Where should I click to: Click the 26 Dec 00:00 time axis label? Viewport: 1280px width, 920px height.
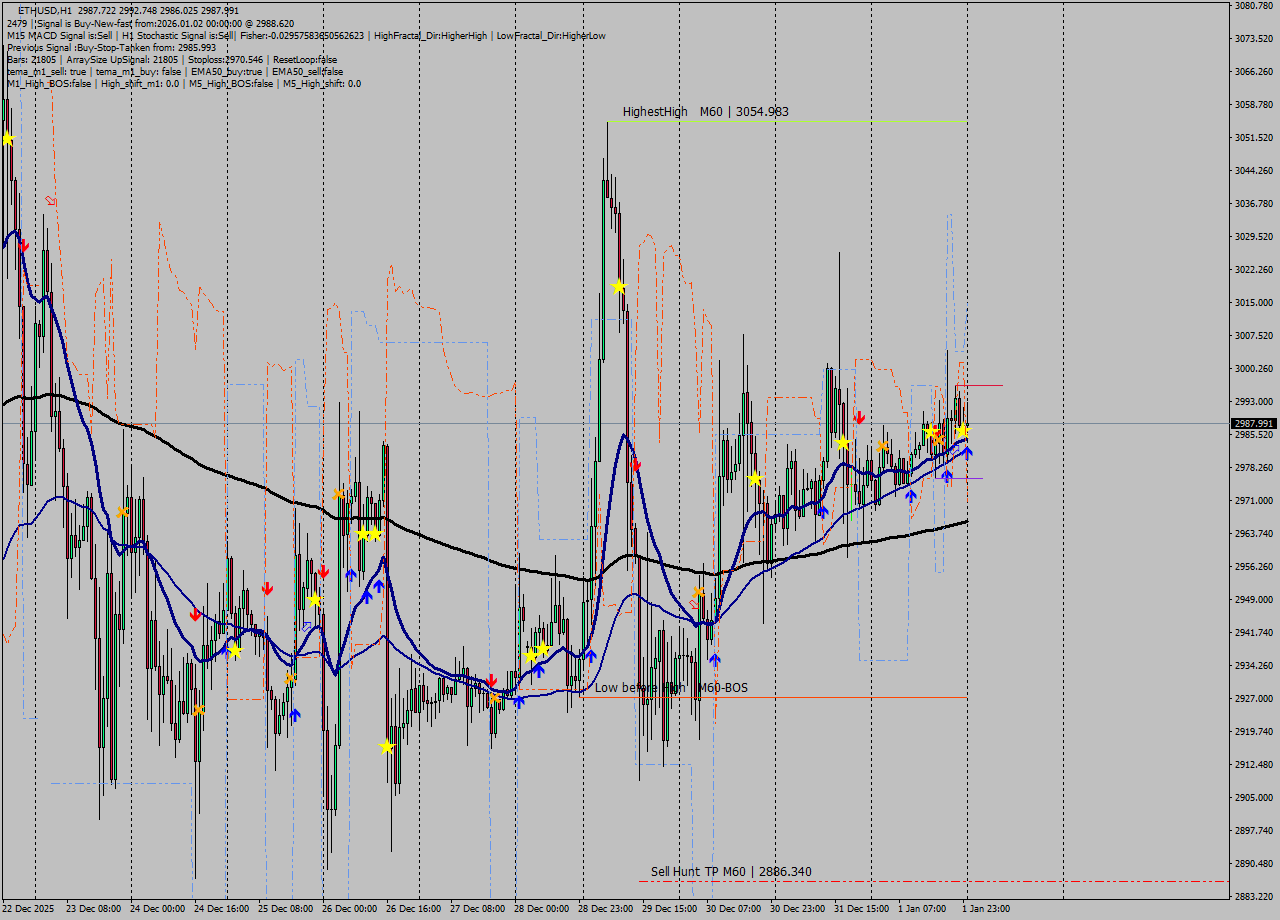(x=350, y=909)
